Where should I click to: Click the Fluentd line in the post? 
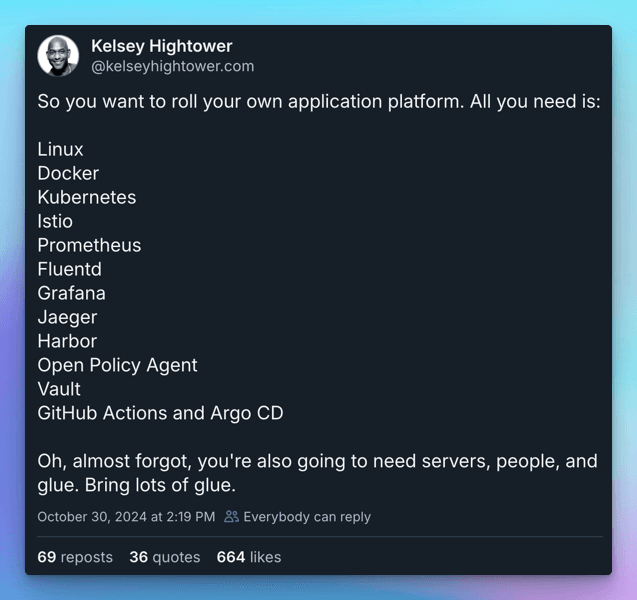tap(69, 269)
